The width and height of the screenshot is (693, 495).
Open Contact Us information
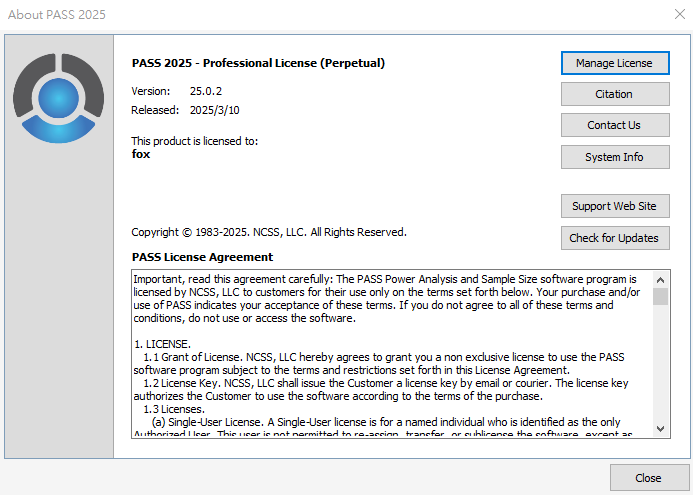pos(615,125)
